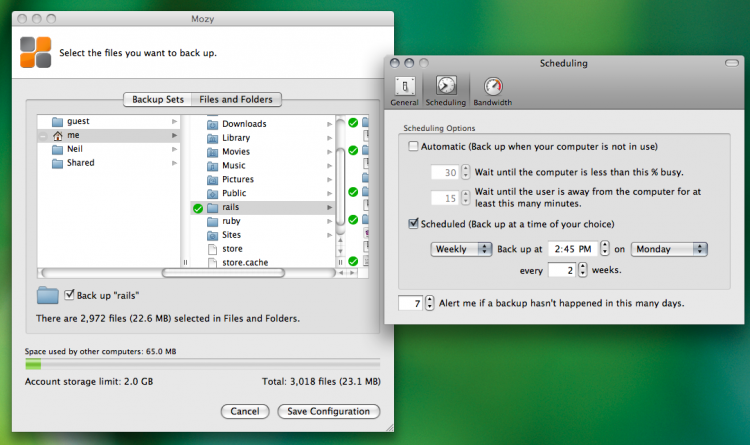
Task: Open the Scheduling preferences pane
Action: pyautogui.click(x=445, y=91)
